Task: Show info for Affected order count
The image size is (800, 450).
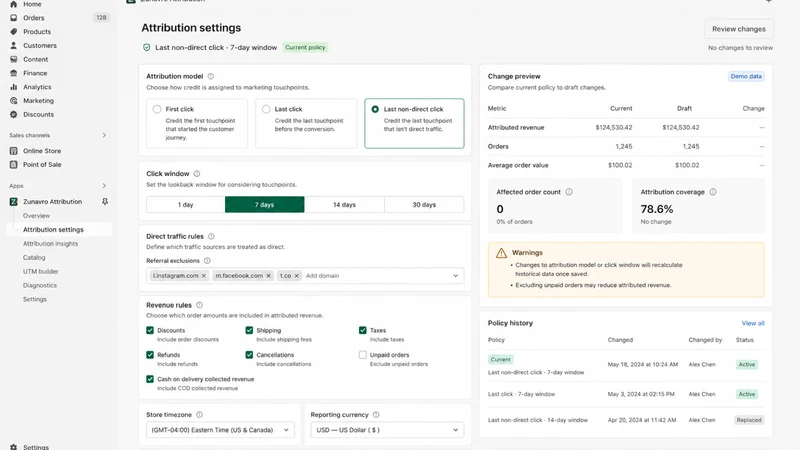Action: (x=569, y=192)
